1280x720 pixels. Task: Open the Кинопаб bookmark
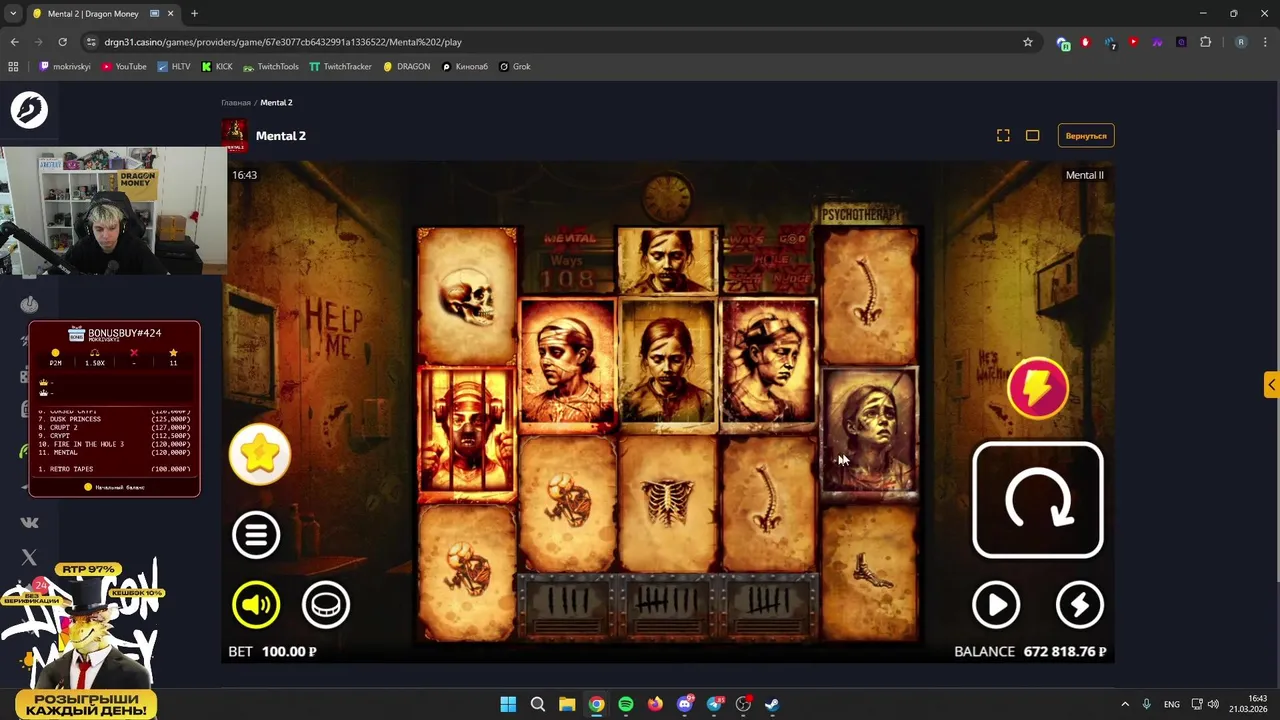[x=465, y=66]
